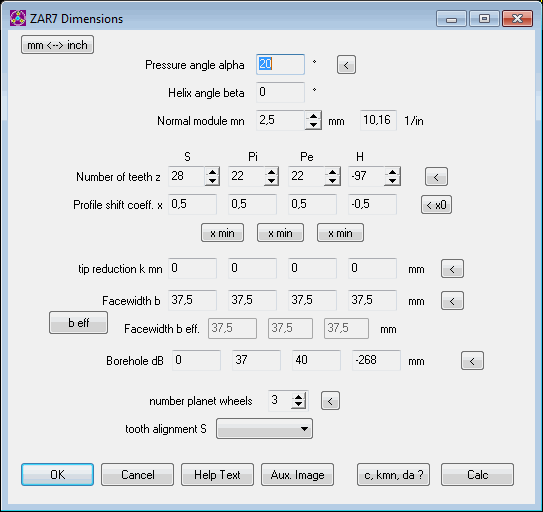Click the '<' button for tip reduction row
The width and height of the screenshot is (543, 512).
[x=452, y=269]
